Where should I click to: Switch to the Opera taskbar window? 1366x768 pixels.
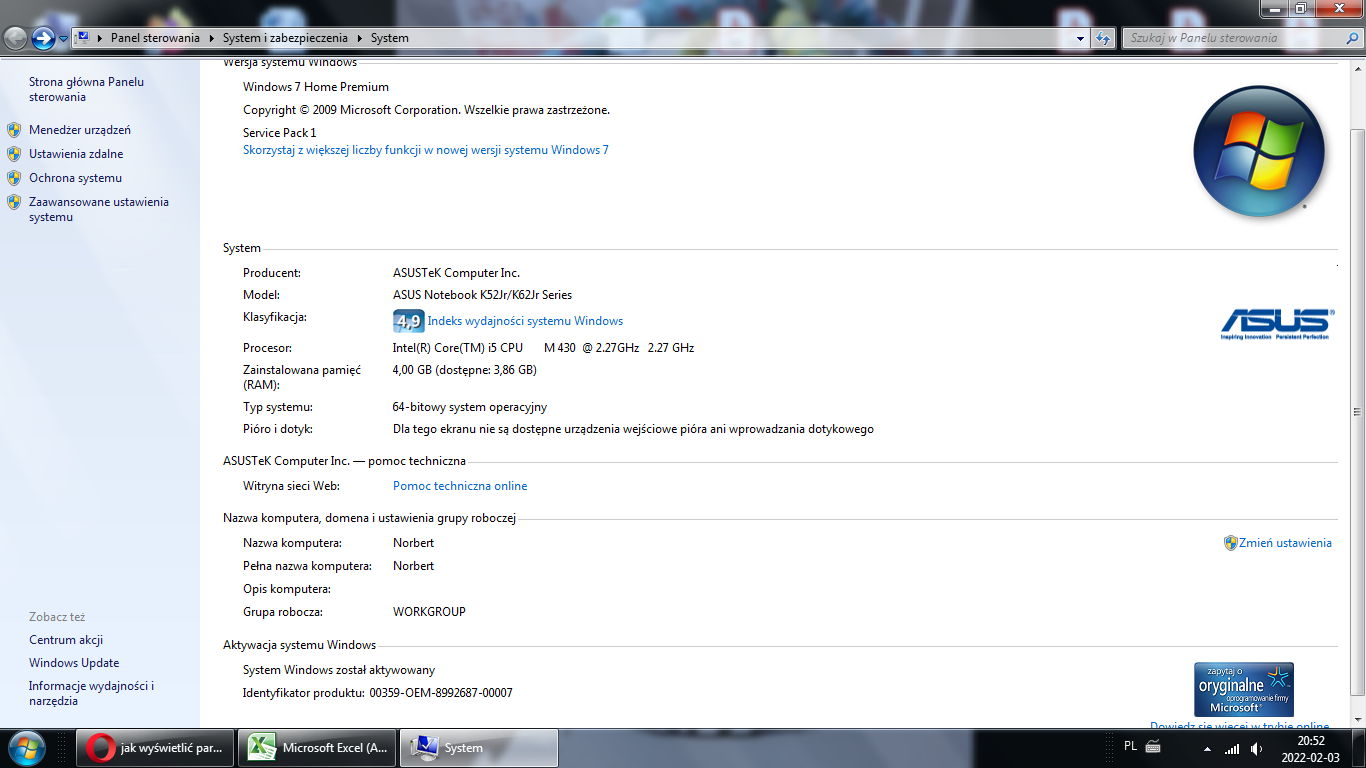155,748
